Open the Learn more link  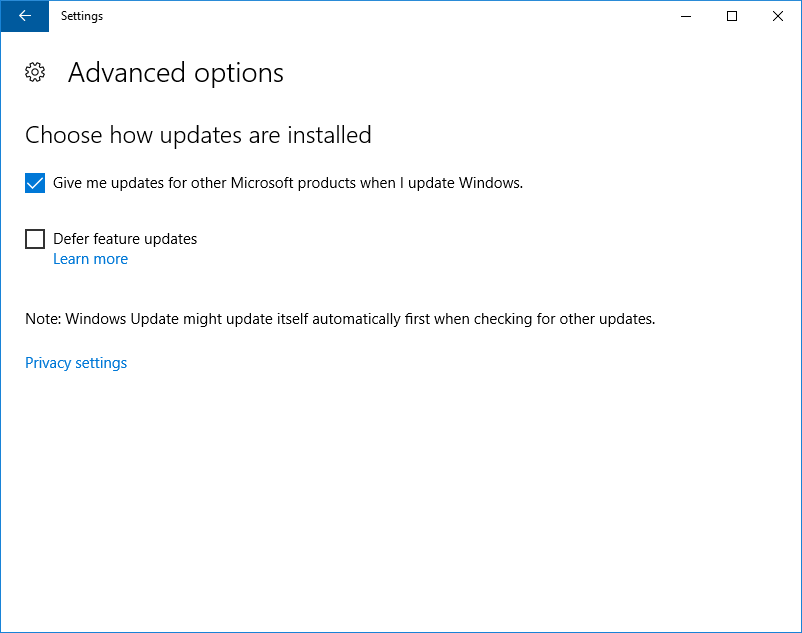pos(90,259)
